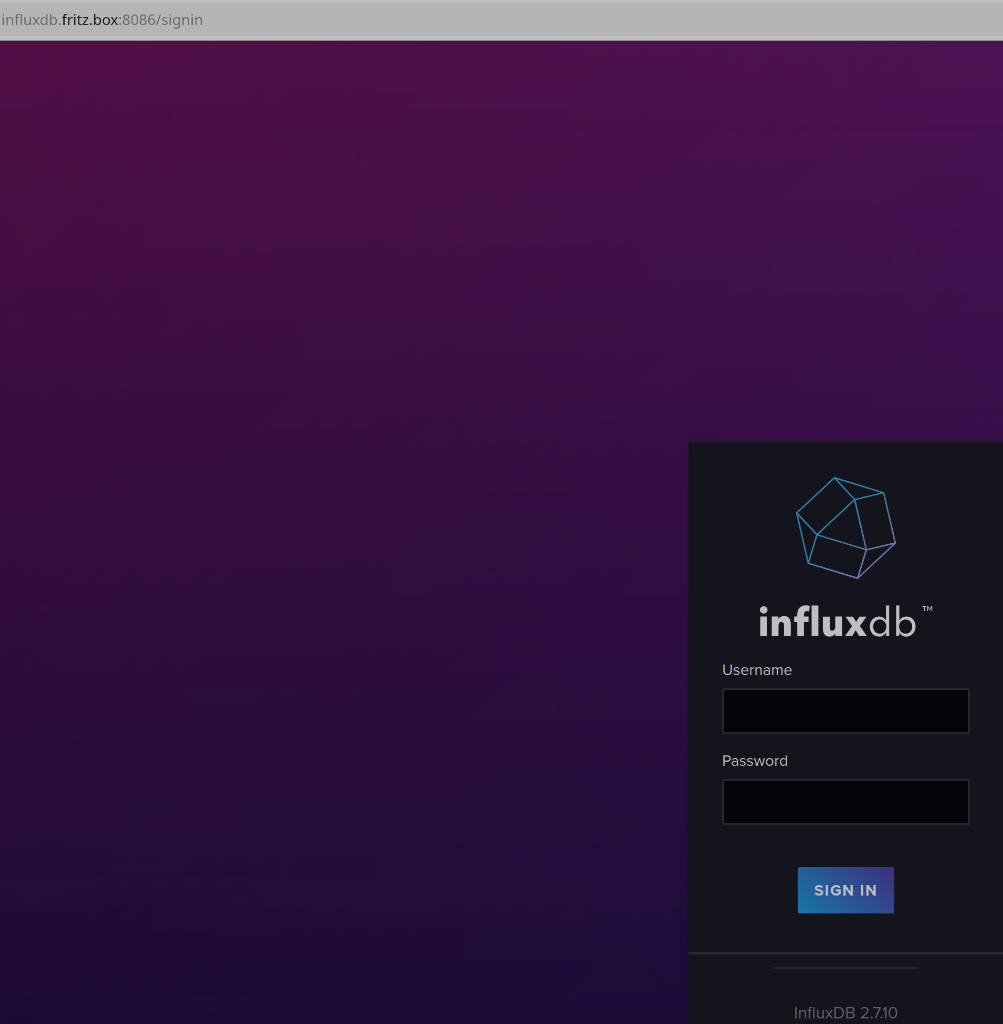This screenshot has width=1003, height=1024.
Task: Click the short divider line above version text
Action: (845, 968)
